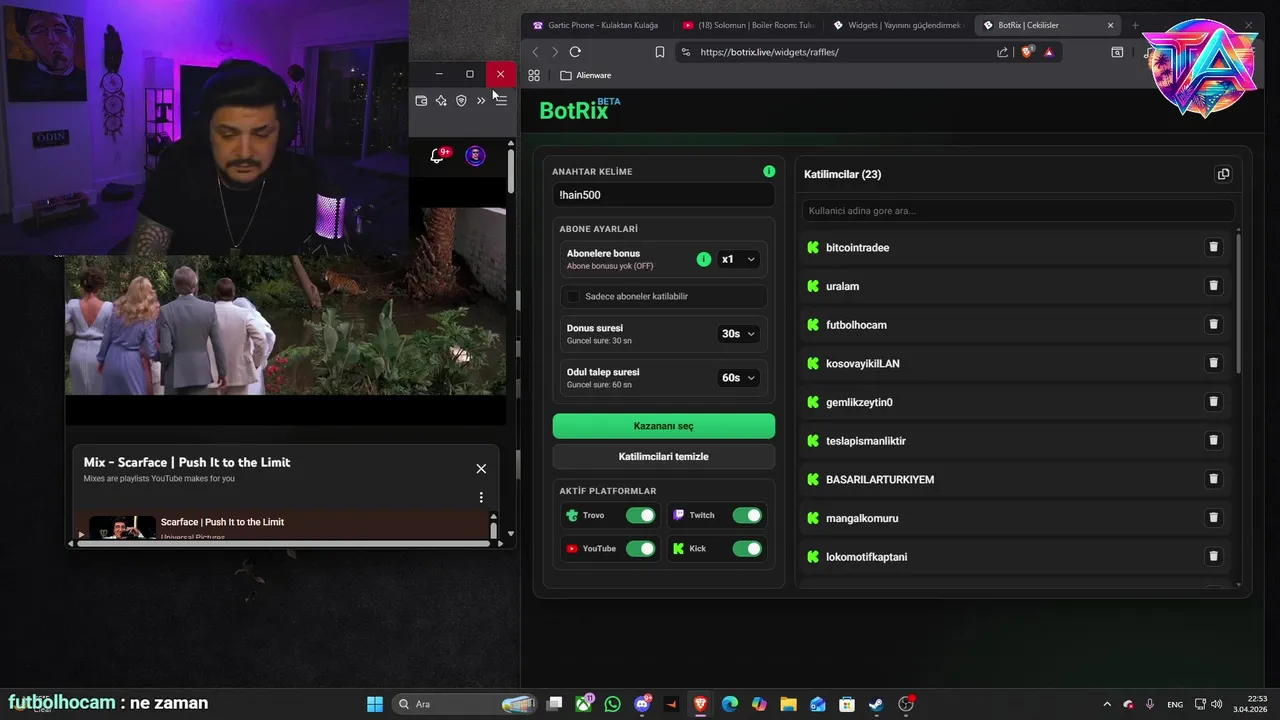Viewport: 1280px width, 720px height.
Task: Reload the BotRix page
Action: pos(575,52)
